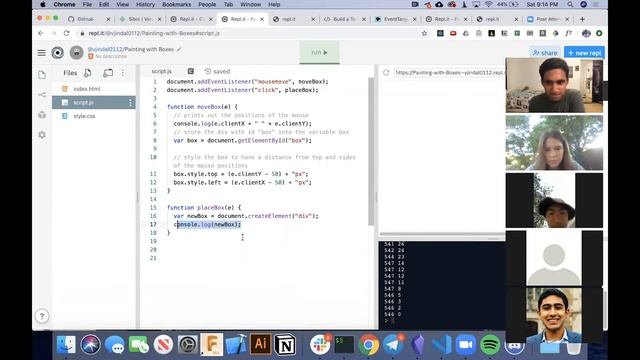Open the user avatar next to repl title

76,53
